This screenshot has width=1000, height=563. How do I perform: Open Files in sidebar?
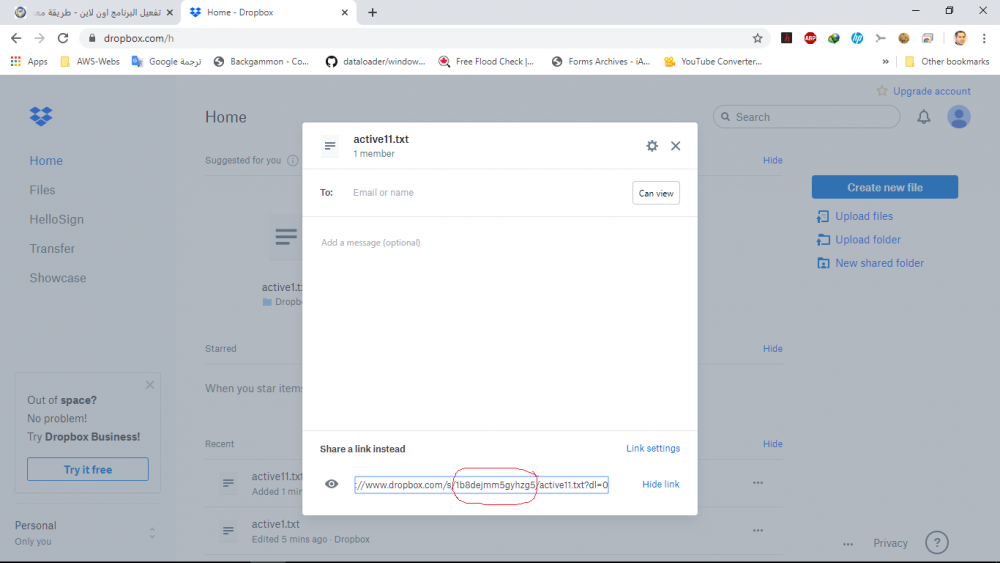click(x=42, y=190)
